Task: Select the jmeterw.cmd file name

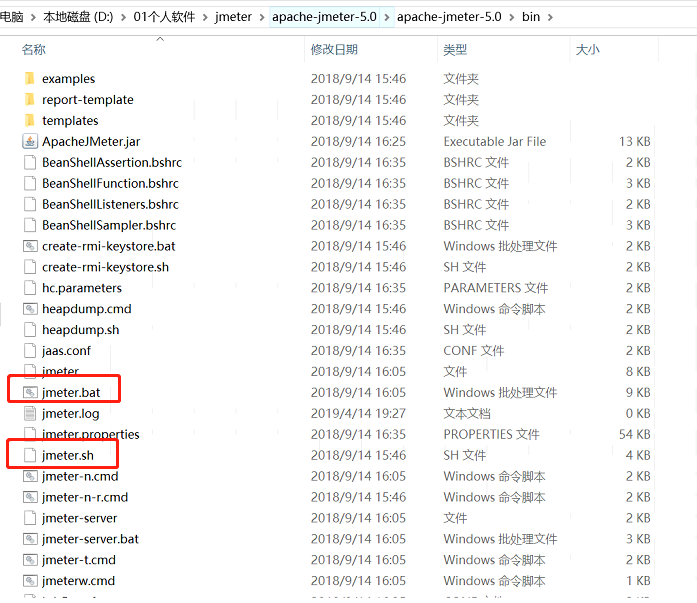Action: pyautogui.click(x=78, y=581)
